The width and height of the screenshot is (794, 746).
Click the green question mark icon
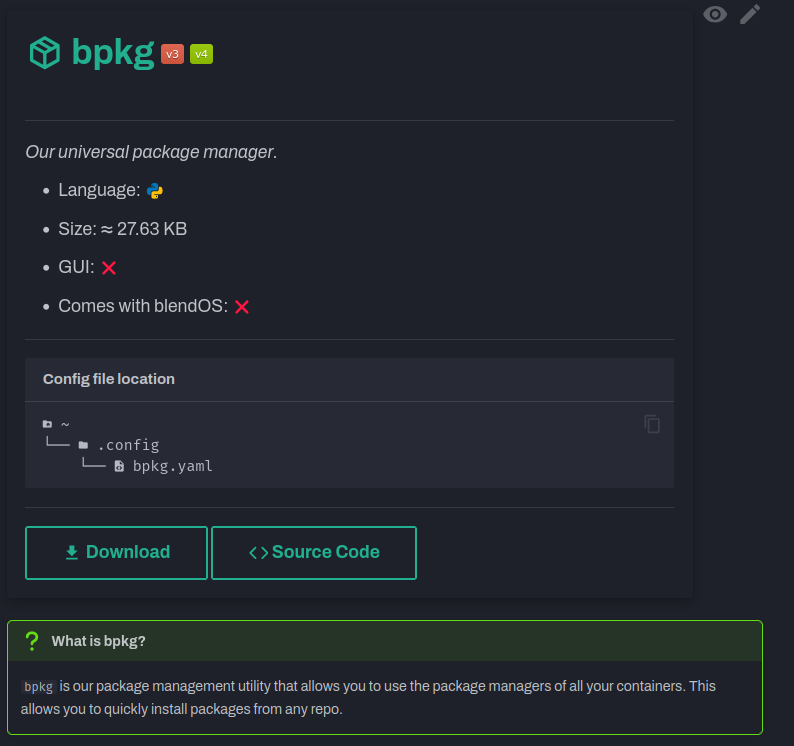(x=32, y=640)
